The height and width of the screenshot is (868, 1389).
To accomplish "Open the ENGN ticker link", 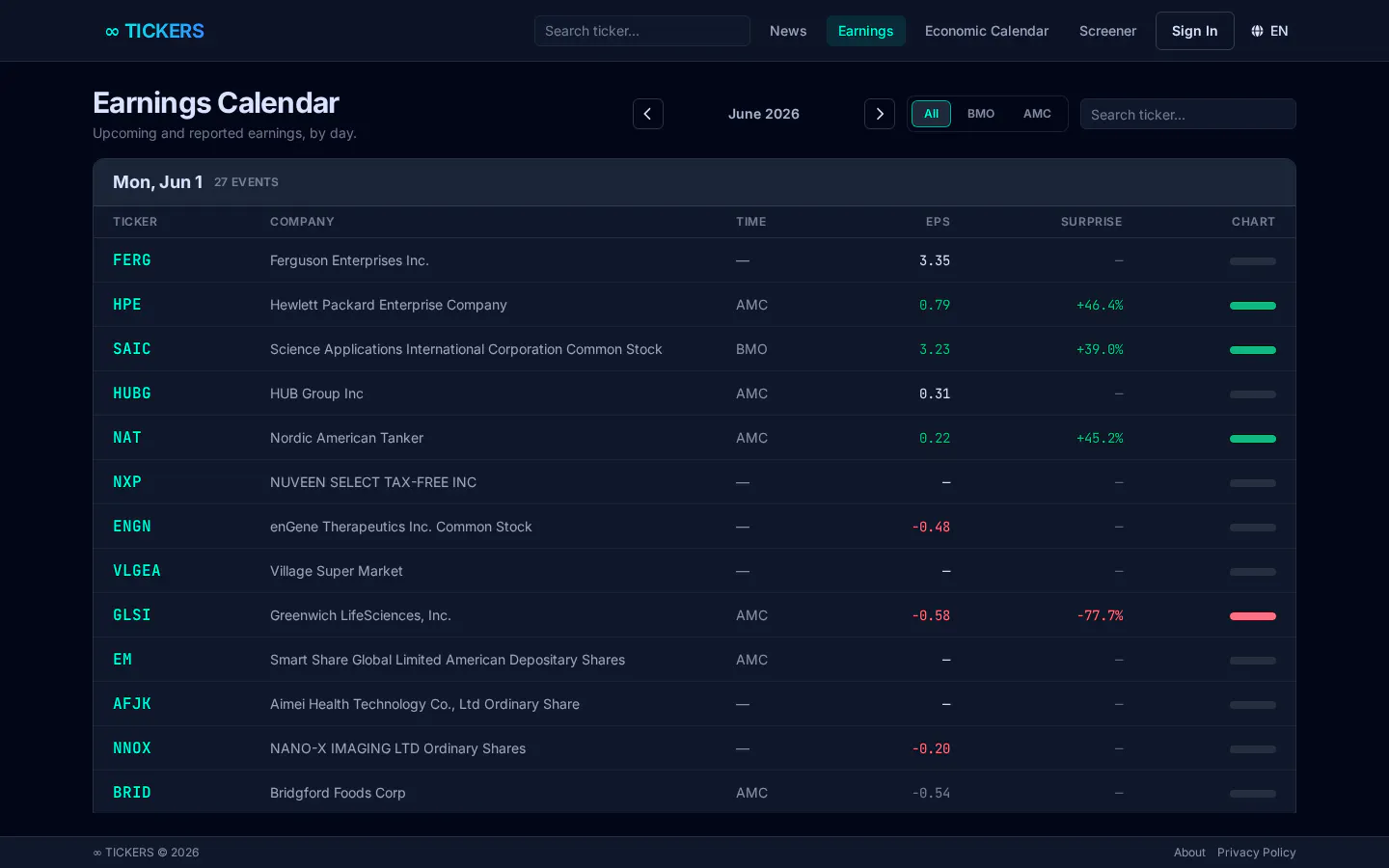I will tap(132, 527).
